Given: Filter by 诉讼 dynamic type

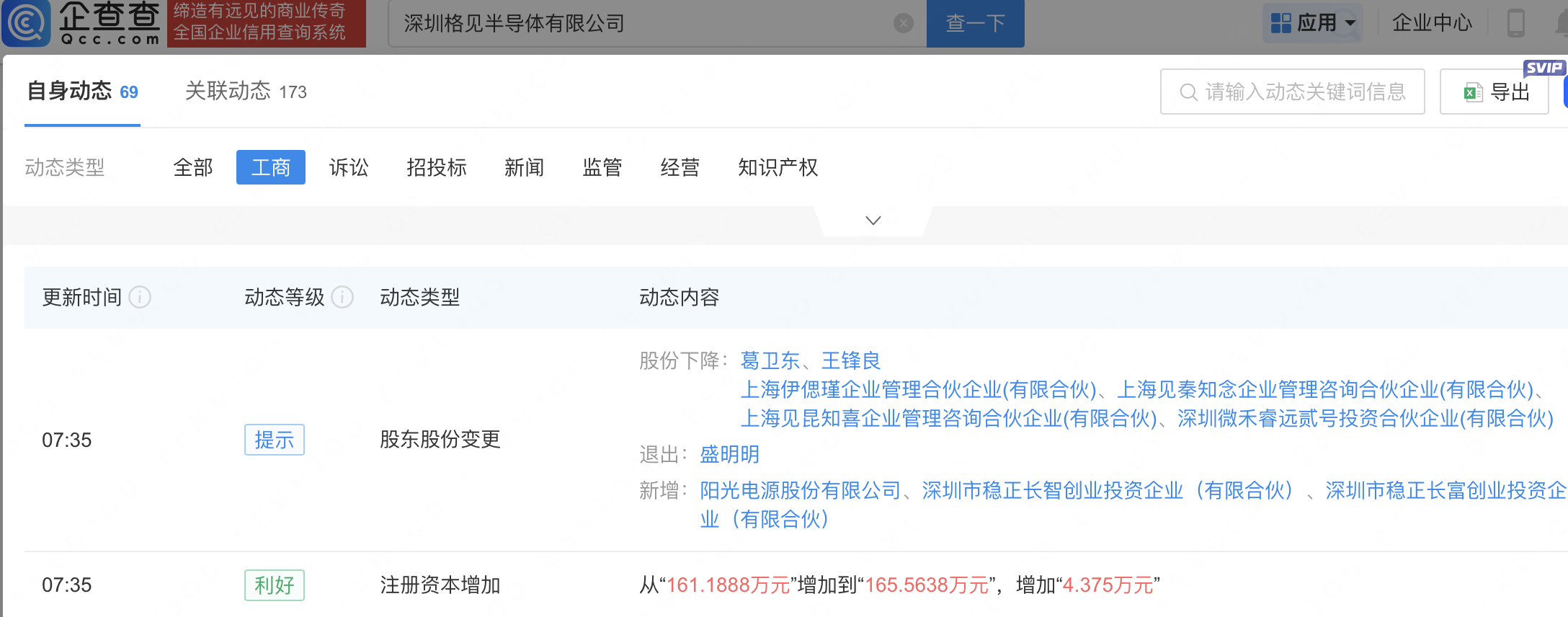Looking at the screenshot, I should 349,168.
